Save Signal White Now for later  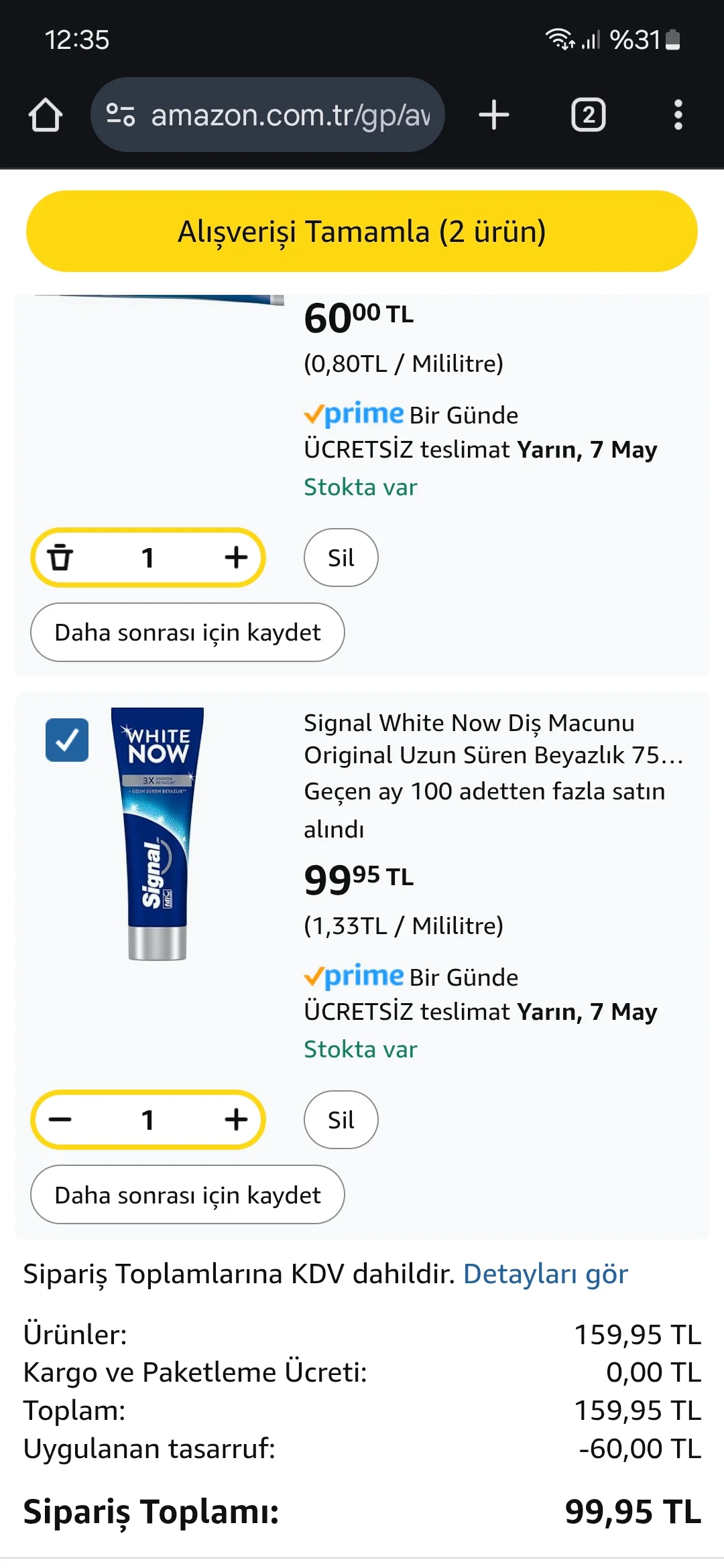click(188, 1195)
